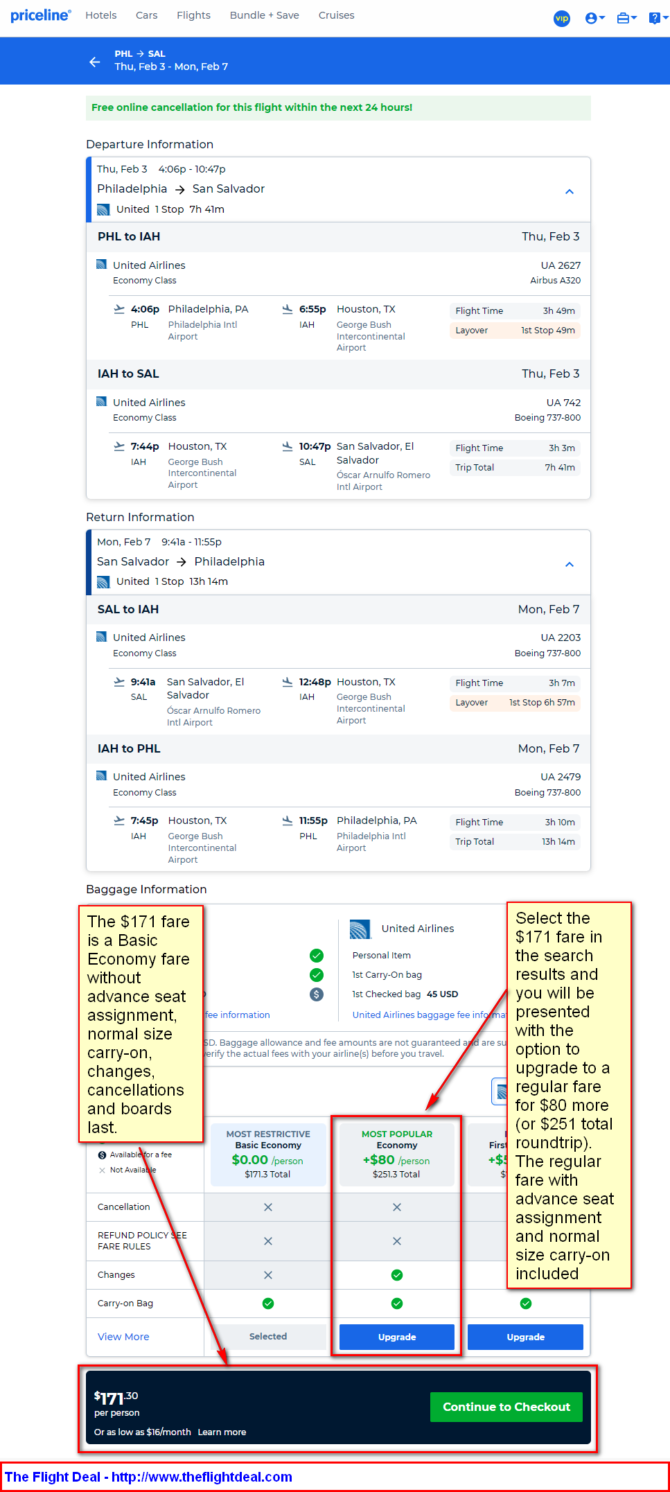Go back using the left arrow icon

coord(95,61)
